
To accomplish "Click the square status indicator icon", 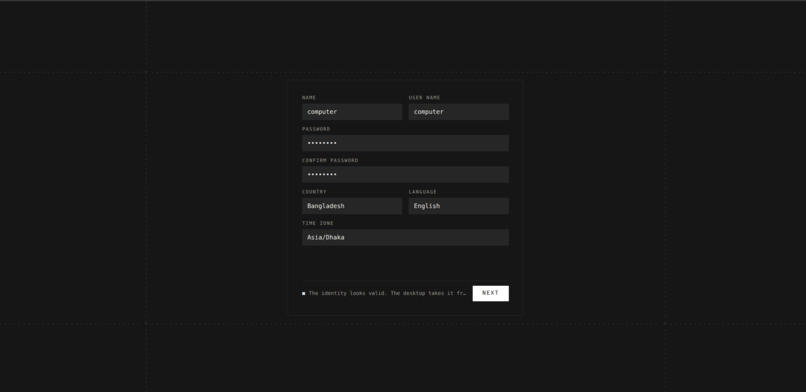I will click(303, 293).
